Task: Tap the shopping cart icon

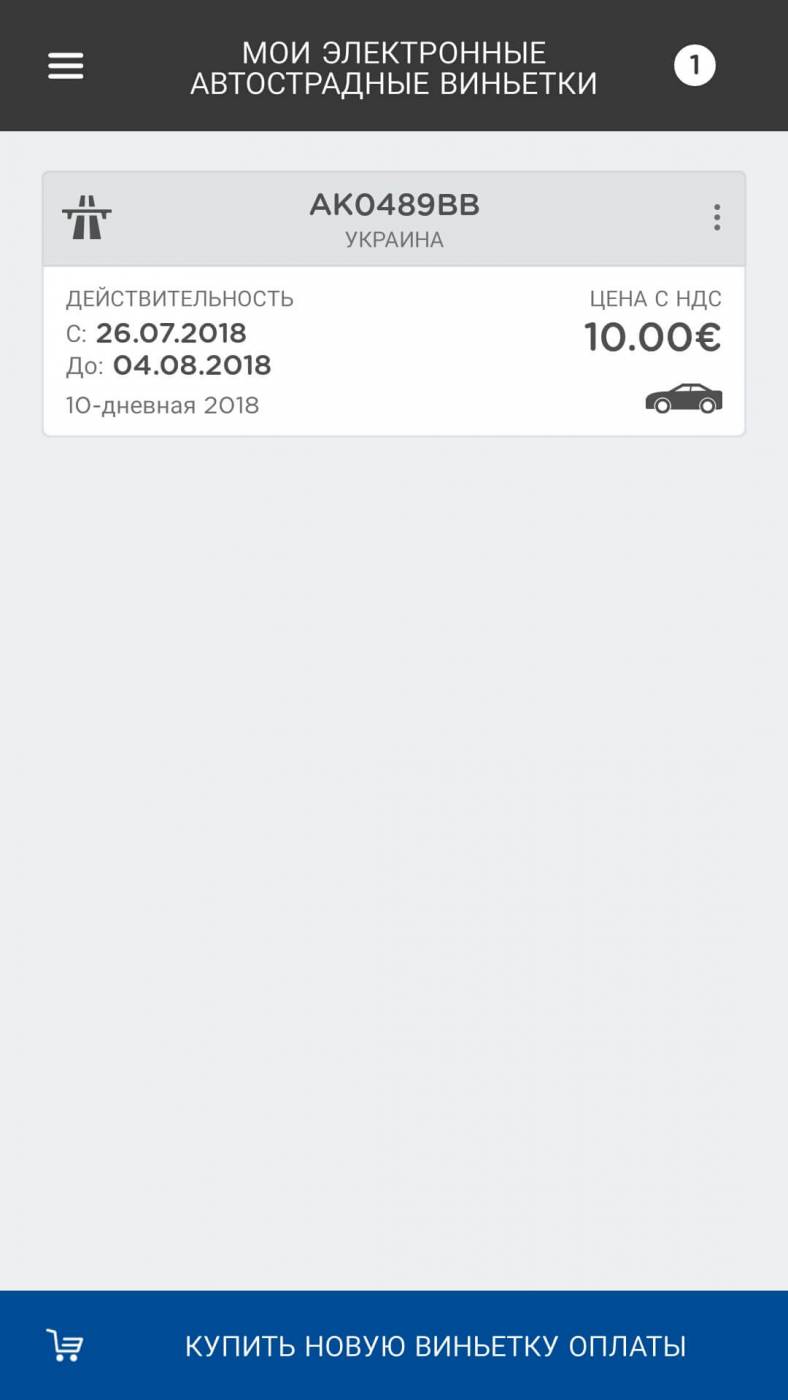Action: [65, 1345]
